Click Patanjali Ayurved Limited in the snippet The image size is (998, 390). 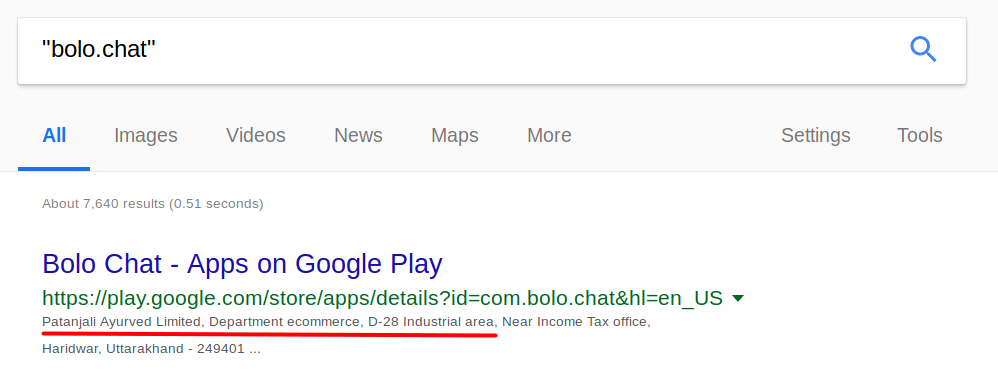(x=121, y=322)
